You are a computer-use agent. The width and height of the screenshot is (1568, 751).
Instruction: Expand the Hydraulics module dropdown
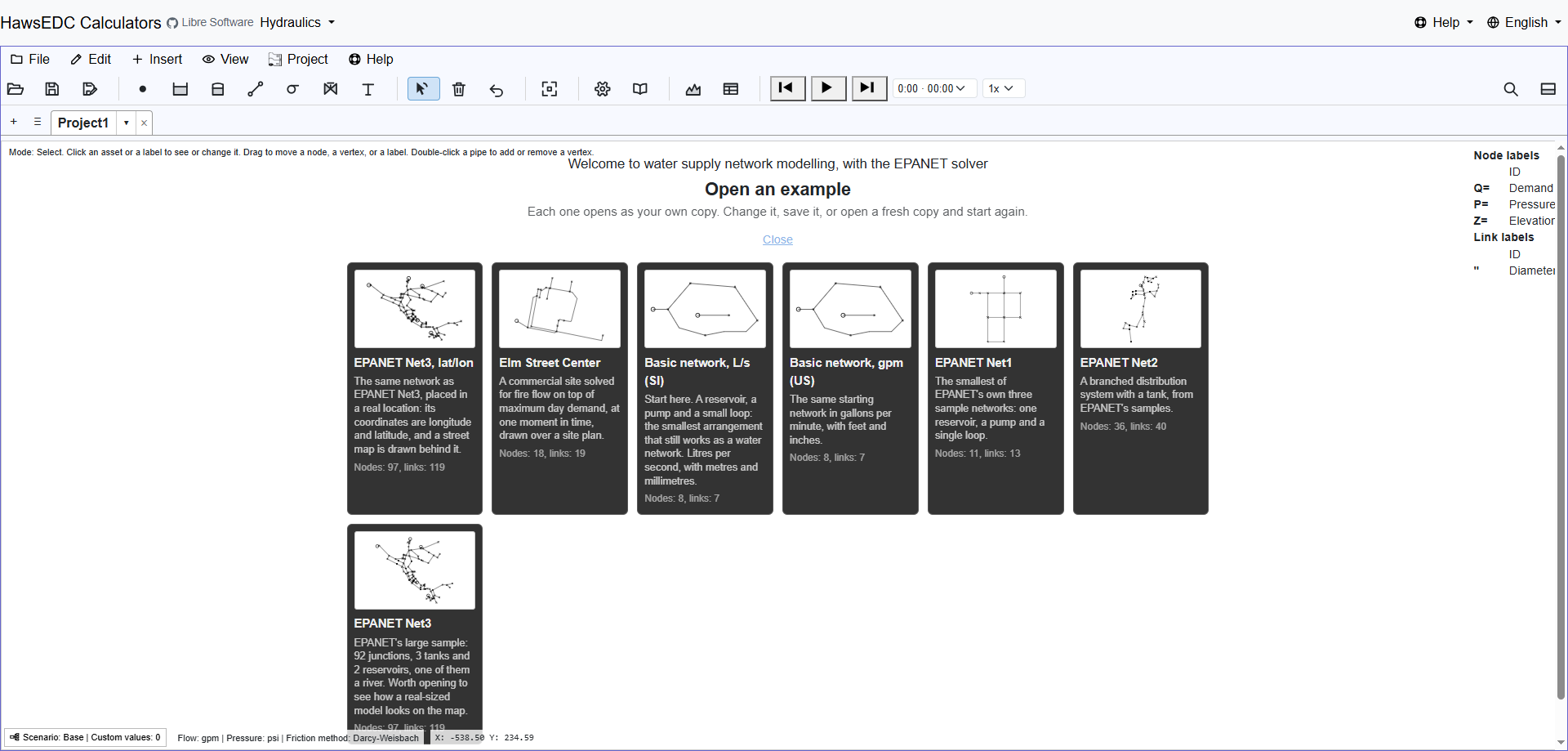coord(297,23)
